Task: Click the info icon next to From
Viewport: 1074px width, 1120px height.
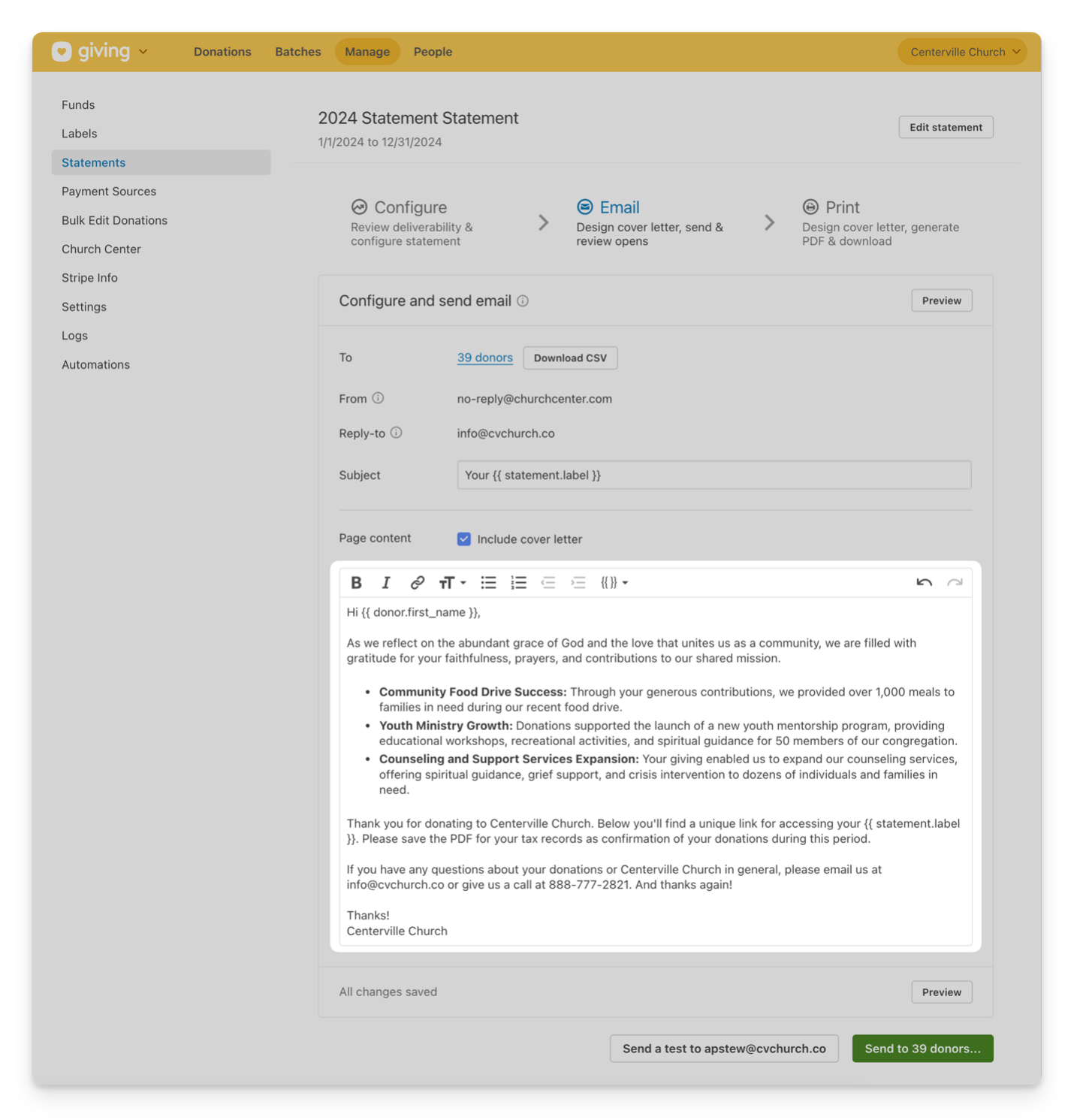Action: click(x=379, y=398)
